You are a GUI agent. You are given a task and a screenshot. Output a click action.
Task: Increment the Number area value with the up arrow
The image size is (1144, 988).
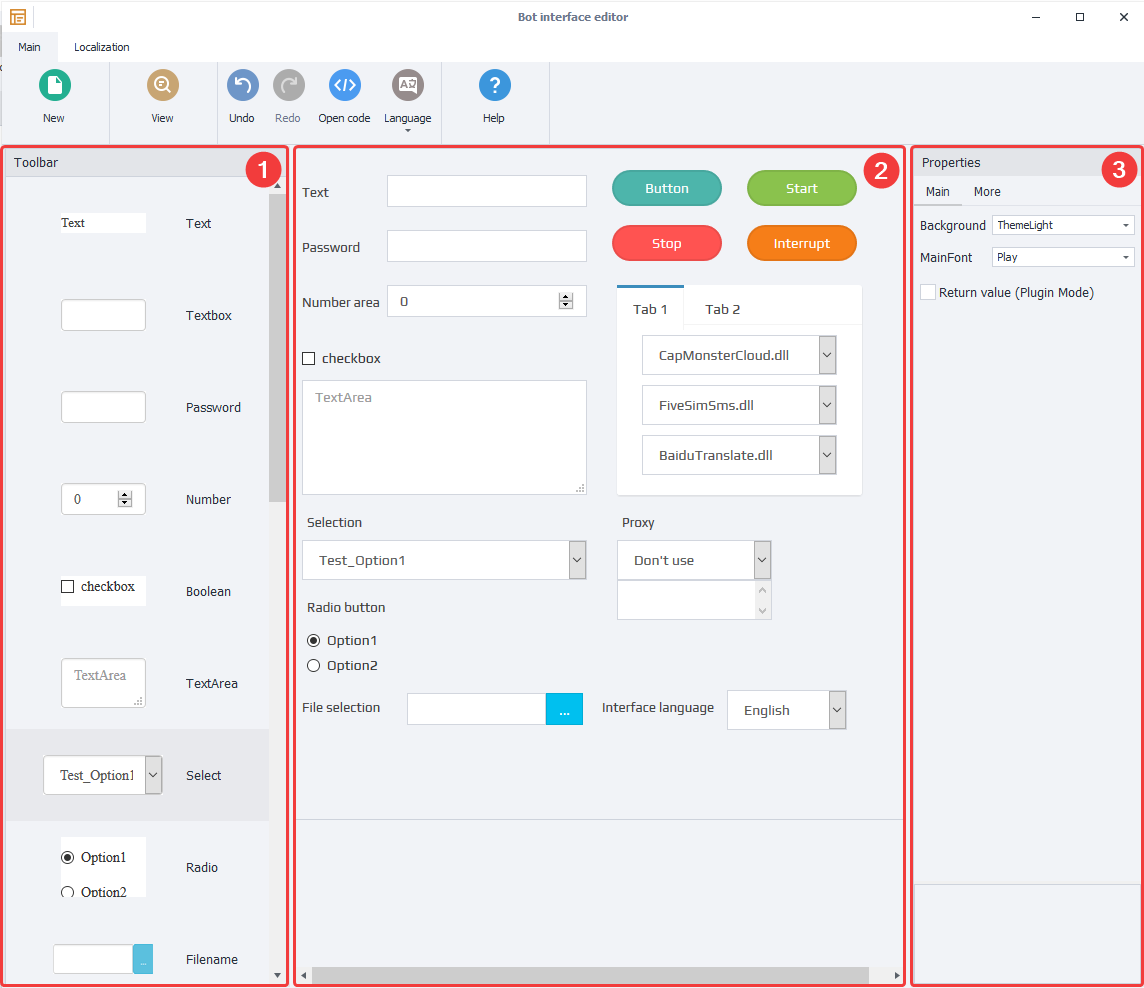click(x=567, y=295)
